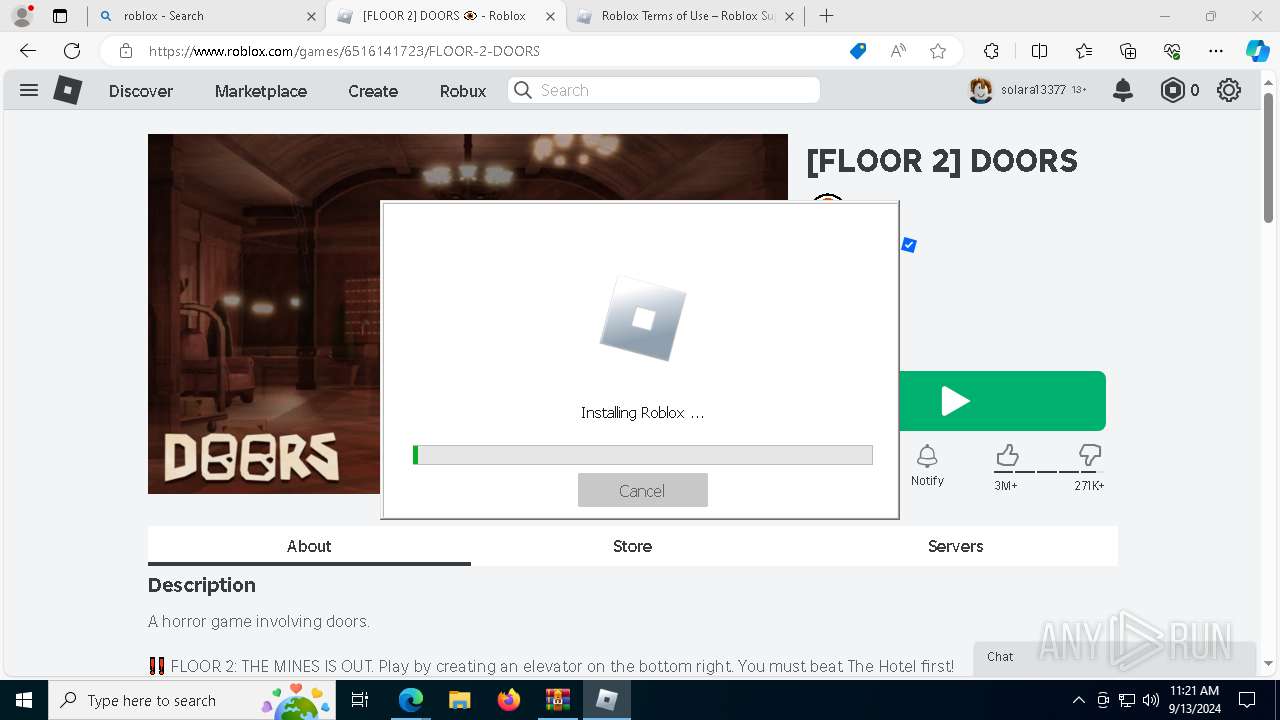Viewport: 1280px width, 720px height.
Task: Open the shopping price tag icon
Action: [x=858, y=51]
